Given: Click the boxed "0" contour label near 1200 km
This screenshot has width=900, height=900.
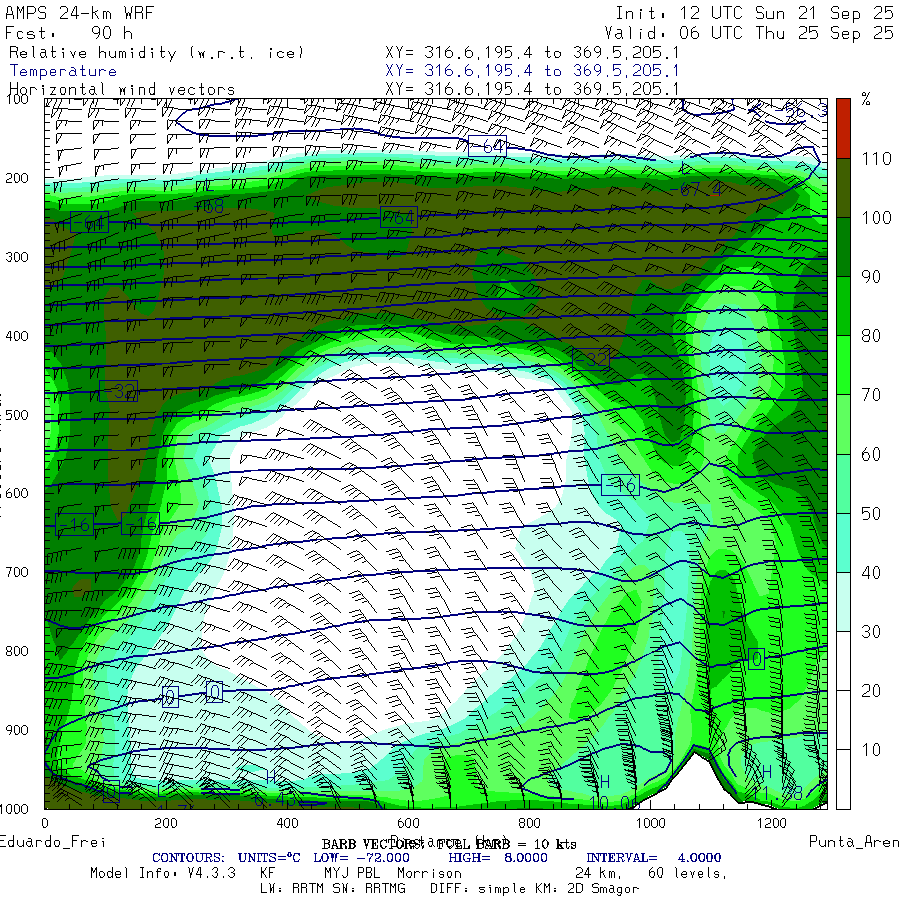Looking at the screenshot, I should coord(757,659).
